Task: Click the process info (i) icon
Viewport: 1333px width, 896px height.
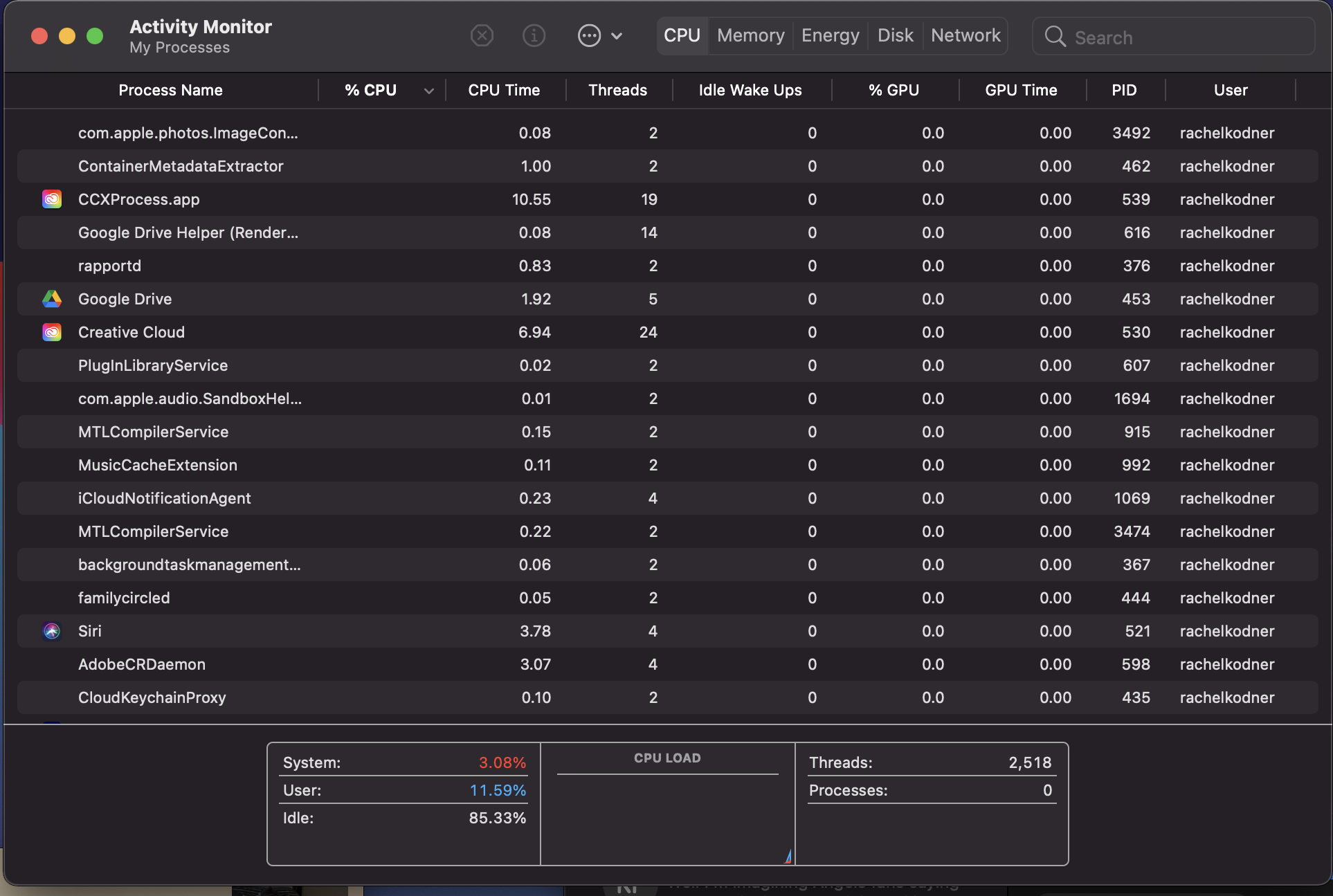Action: coord(534,35)
